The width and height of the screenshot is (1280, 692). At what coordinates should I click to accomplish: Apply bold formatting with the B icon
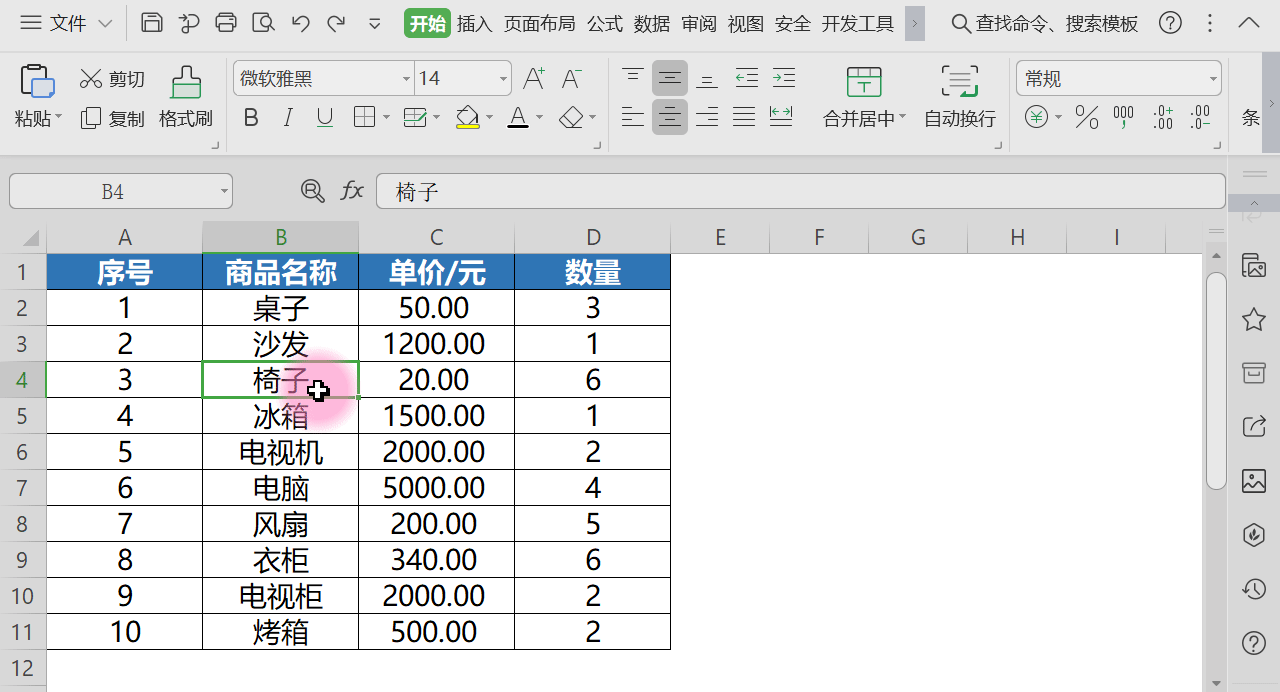coord(250,117)
